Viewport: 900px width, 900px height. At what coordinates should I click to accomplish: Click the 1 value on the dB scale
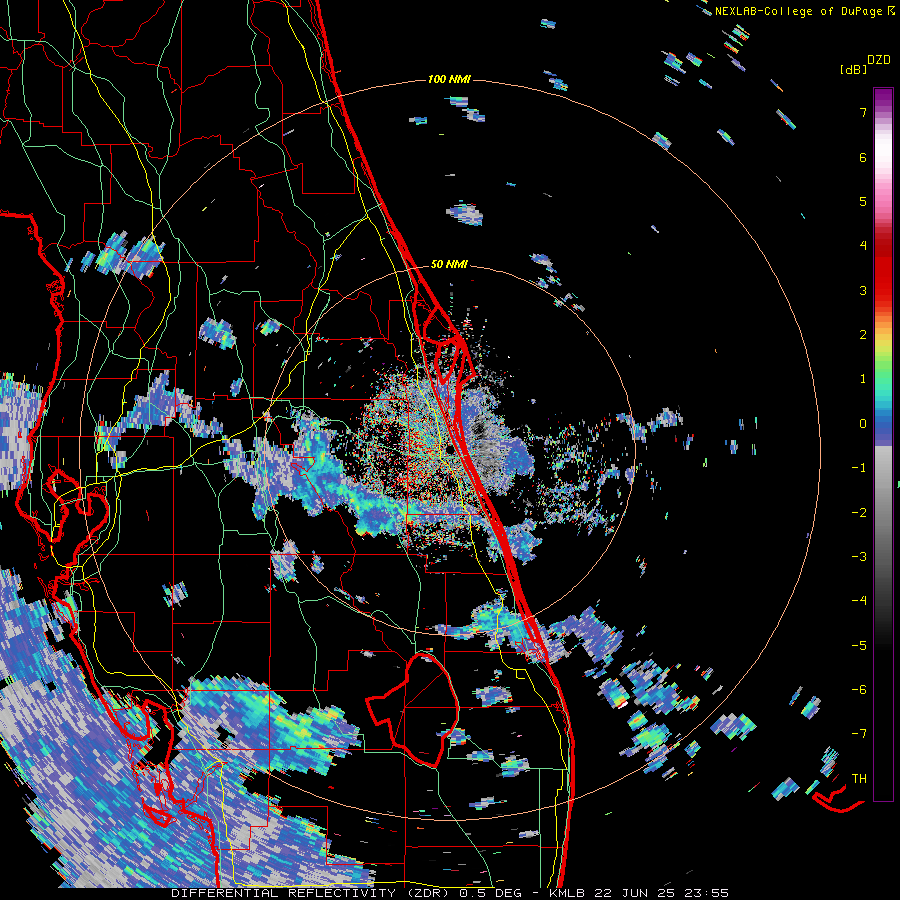point(863,379)
